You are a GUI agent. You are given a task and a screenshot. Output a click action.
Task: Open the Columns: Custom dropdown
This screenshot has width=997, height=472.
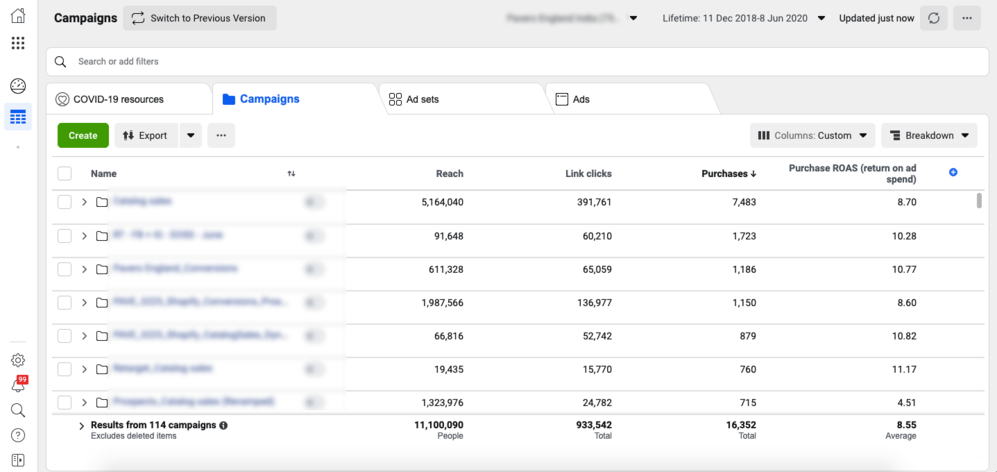coord(812,136)
